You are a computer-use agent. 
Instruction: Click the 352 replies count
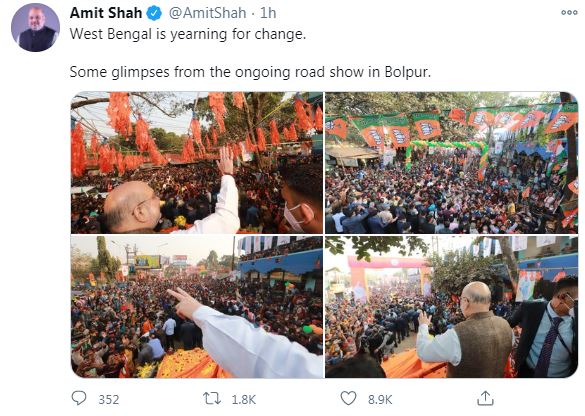click(109, 400)
